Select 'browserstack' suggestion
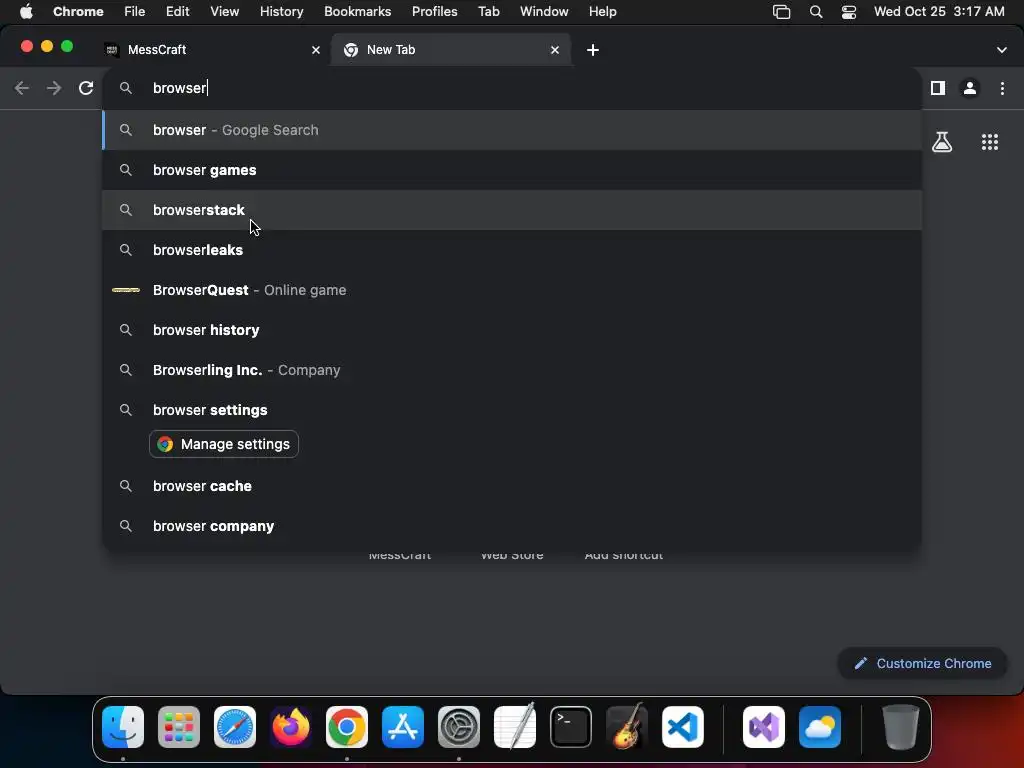The image size is (1024, 768). click(511, 210)
